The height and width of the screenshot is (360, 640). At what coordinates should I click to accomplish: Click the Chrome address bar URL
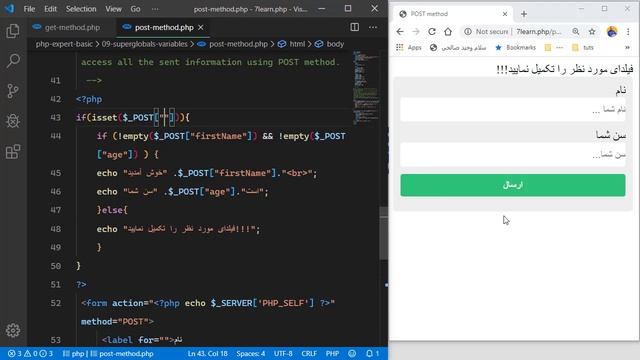pyautogui.click(x=539, y=31)
